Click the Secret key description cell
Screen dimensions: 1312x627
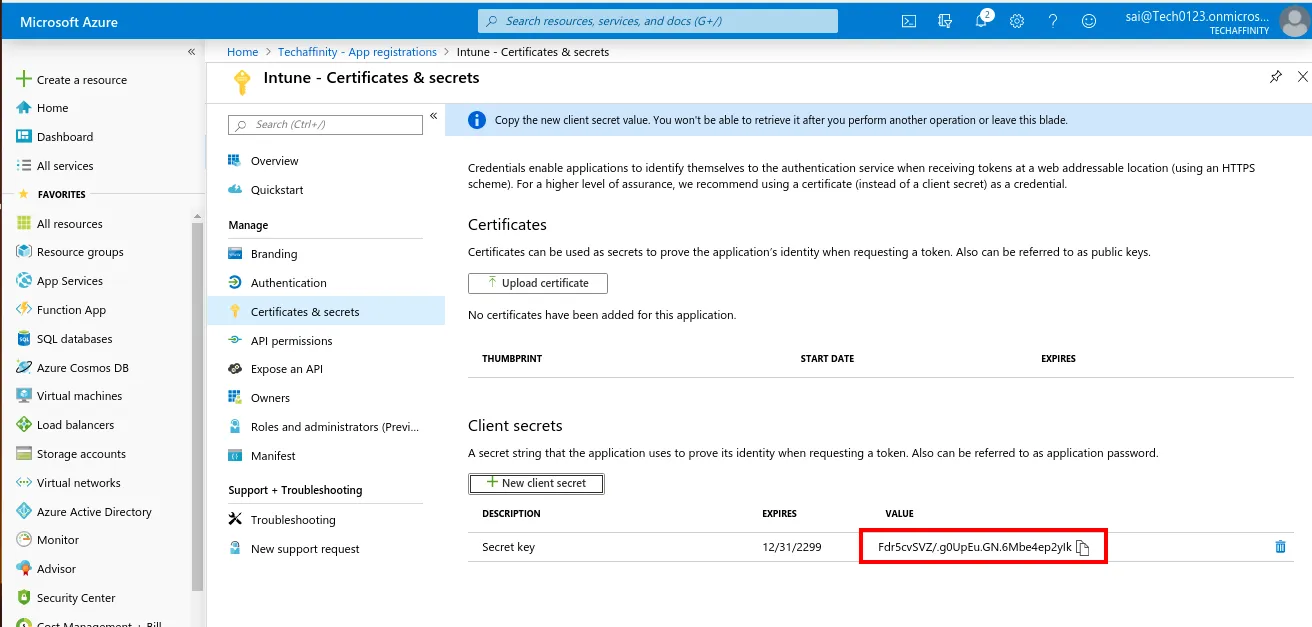[508, 547]
